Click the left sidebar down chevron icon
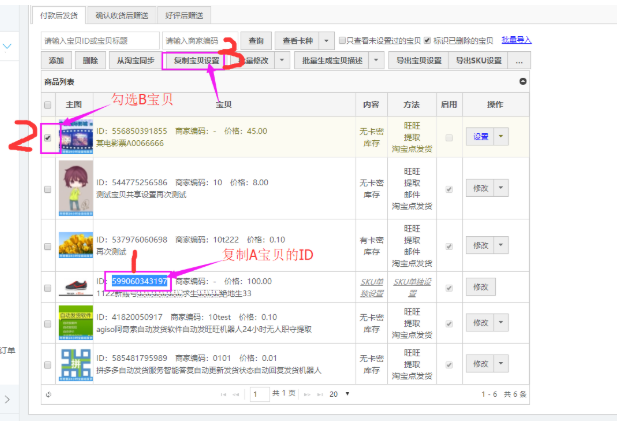This screenshot has width=617, height=423. pyautogui.click(x=8, y=46)
